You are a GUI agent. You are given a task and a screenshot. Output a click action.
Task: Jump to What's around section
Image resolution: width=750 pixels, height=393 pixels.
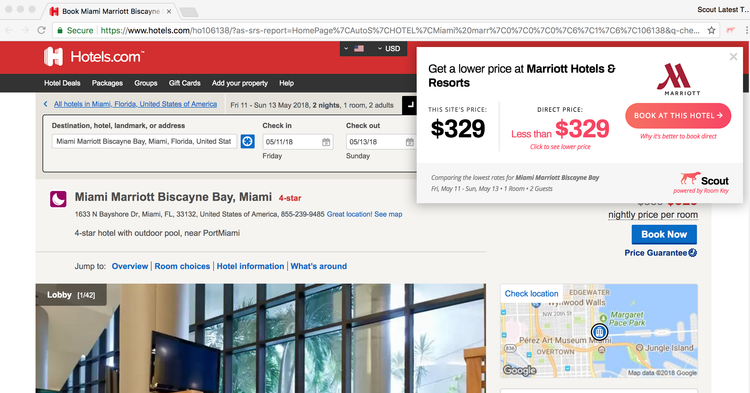point(319,266)
